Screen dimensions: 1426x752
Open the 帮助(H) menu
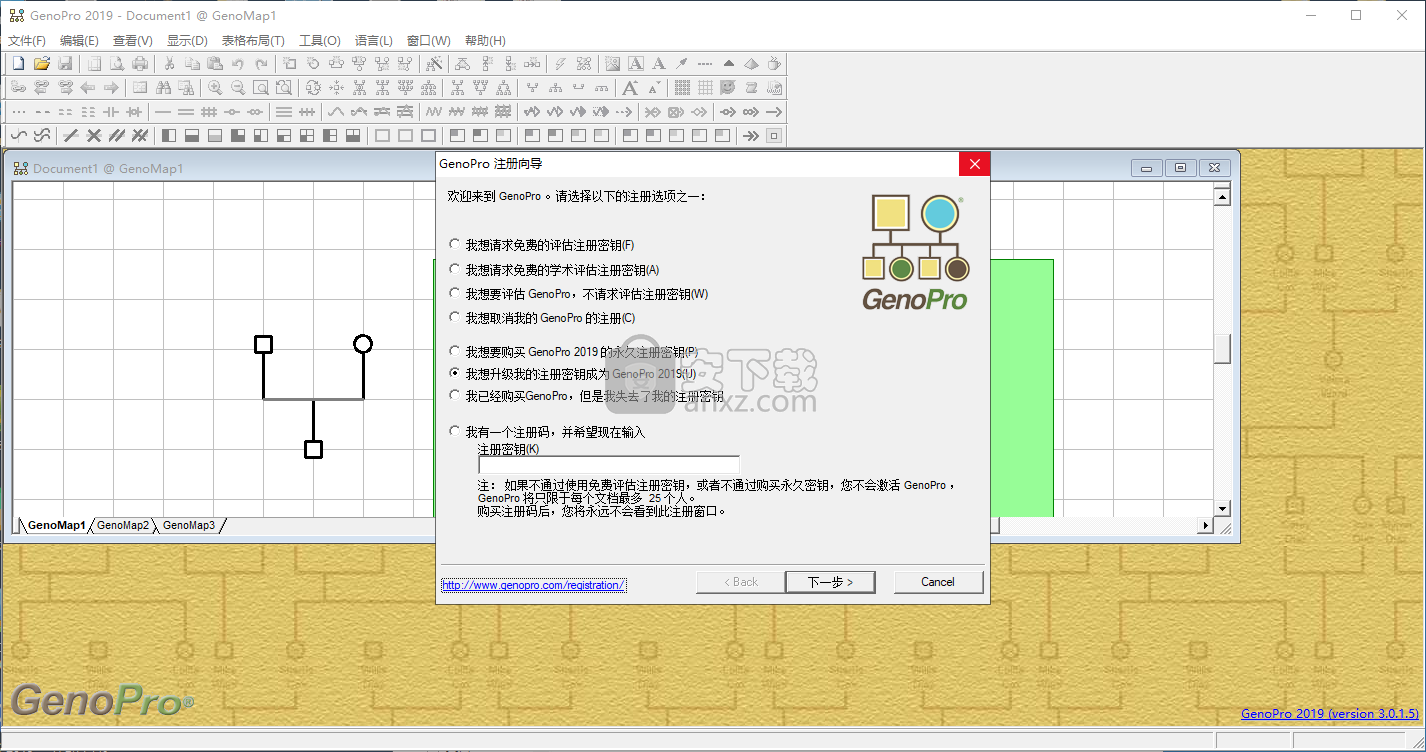pos(485,40)
